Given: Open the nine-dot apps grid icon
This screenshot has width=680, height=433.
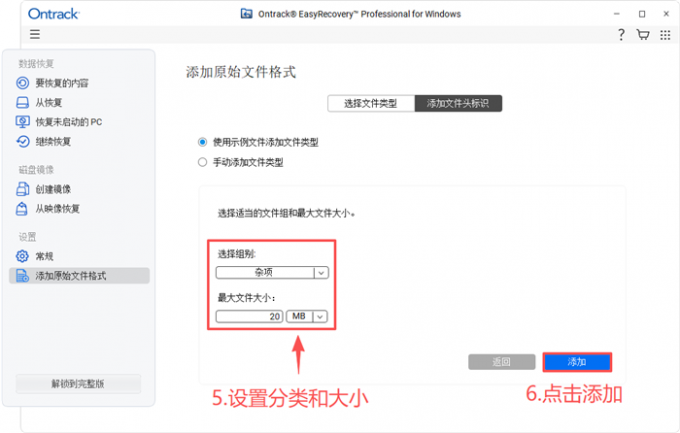Looking at the screenshot, I should click(x=665, y=35).
